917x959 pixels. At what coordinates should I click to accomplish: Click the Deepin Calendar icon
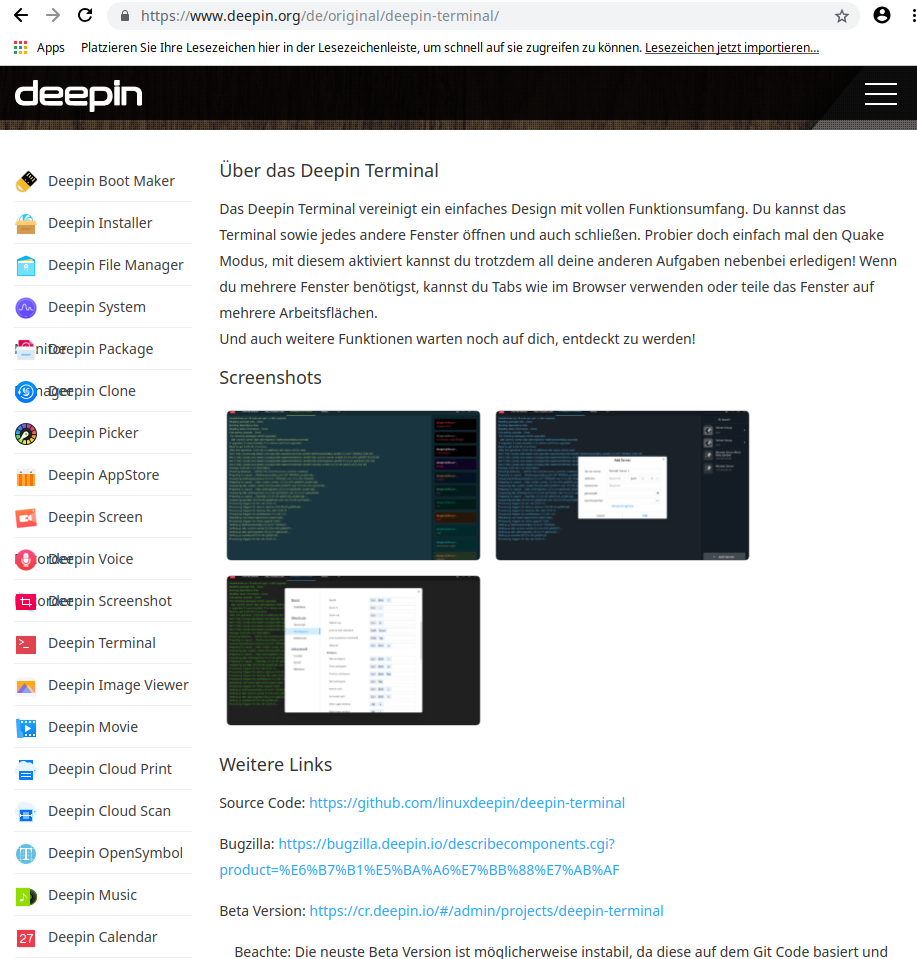pyautogui.click(x=26, y=937)
